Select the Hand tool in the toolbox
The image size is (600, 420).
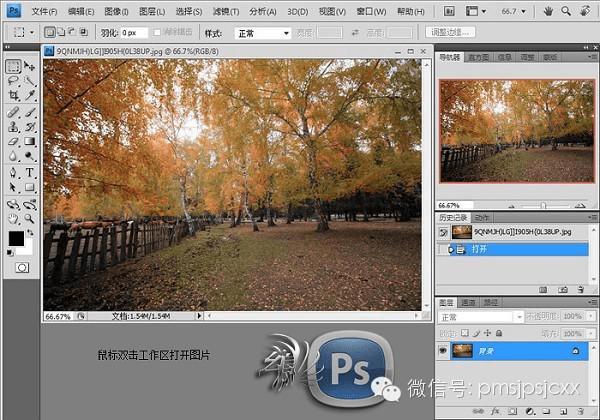[13, 219]
